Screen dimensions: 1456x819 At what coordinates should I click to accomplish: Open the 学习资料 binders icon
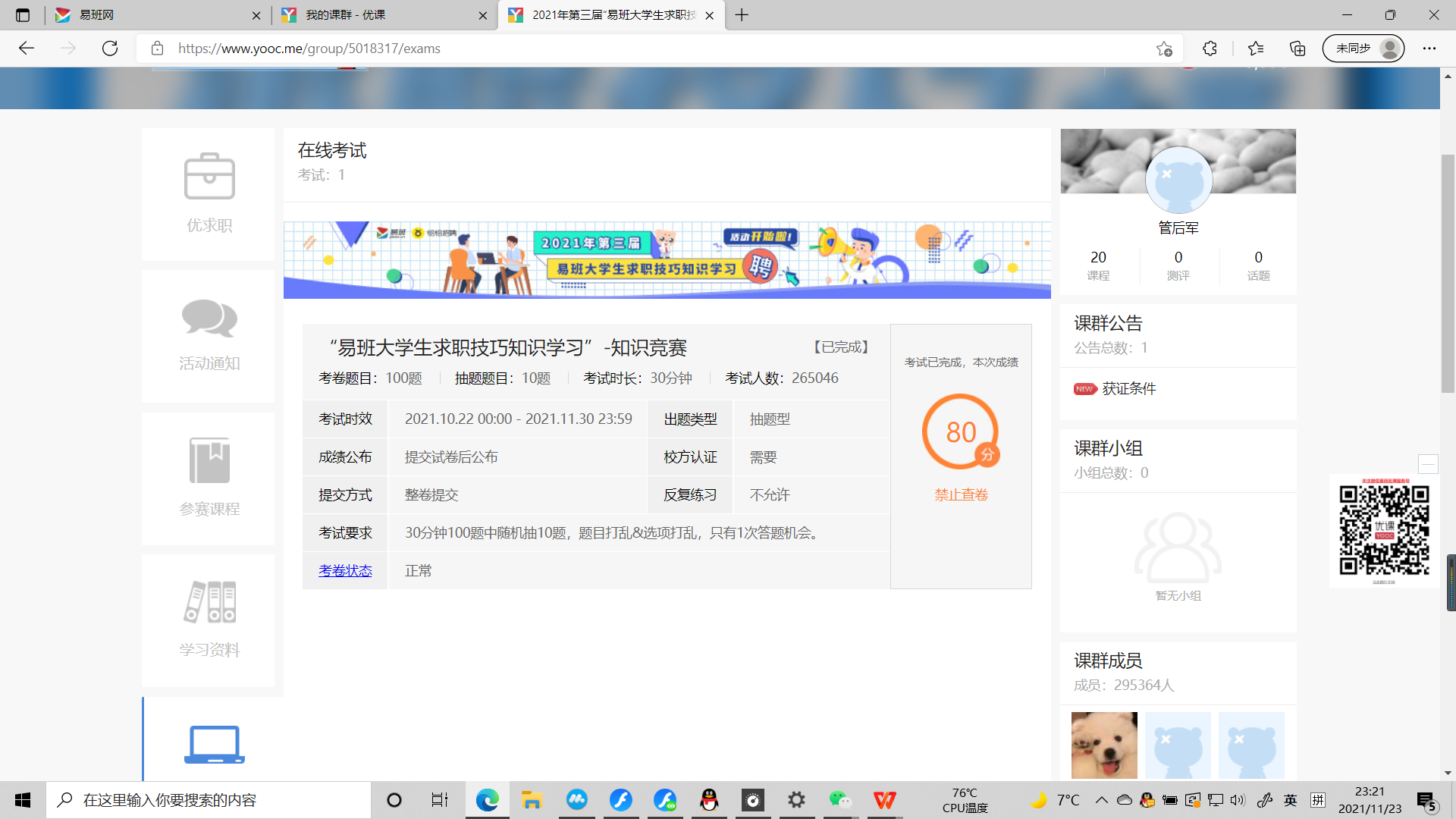[x=209, y=602]
